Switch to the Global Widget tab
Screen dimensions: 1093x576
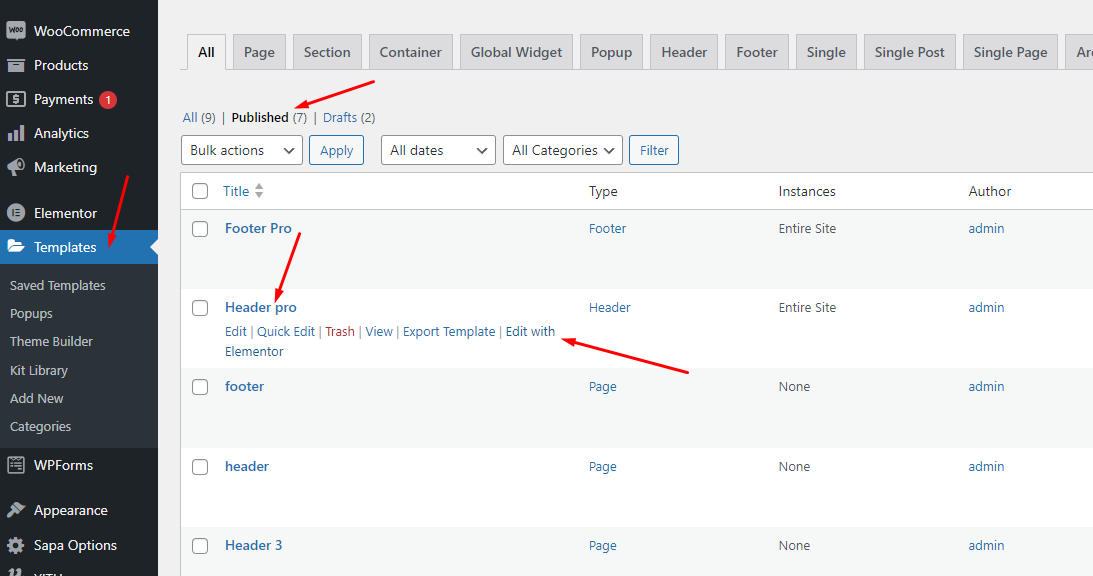coord(516,52)
